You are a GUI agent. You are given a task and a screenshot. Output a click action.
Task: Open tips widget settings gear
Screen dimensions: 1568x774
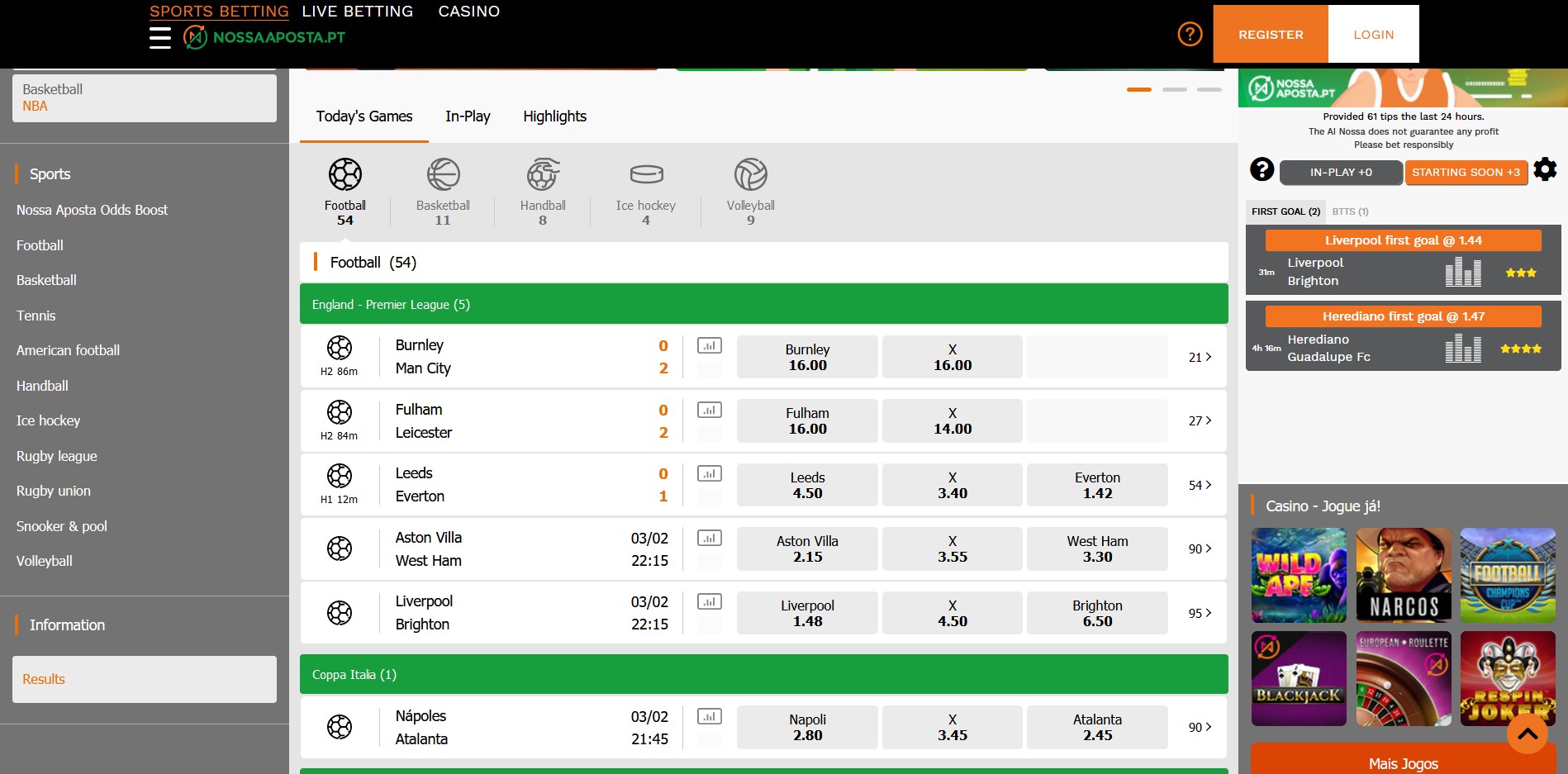(1545, 169)
